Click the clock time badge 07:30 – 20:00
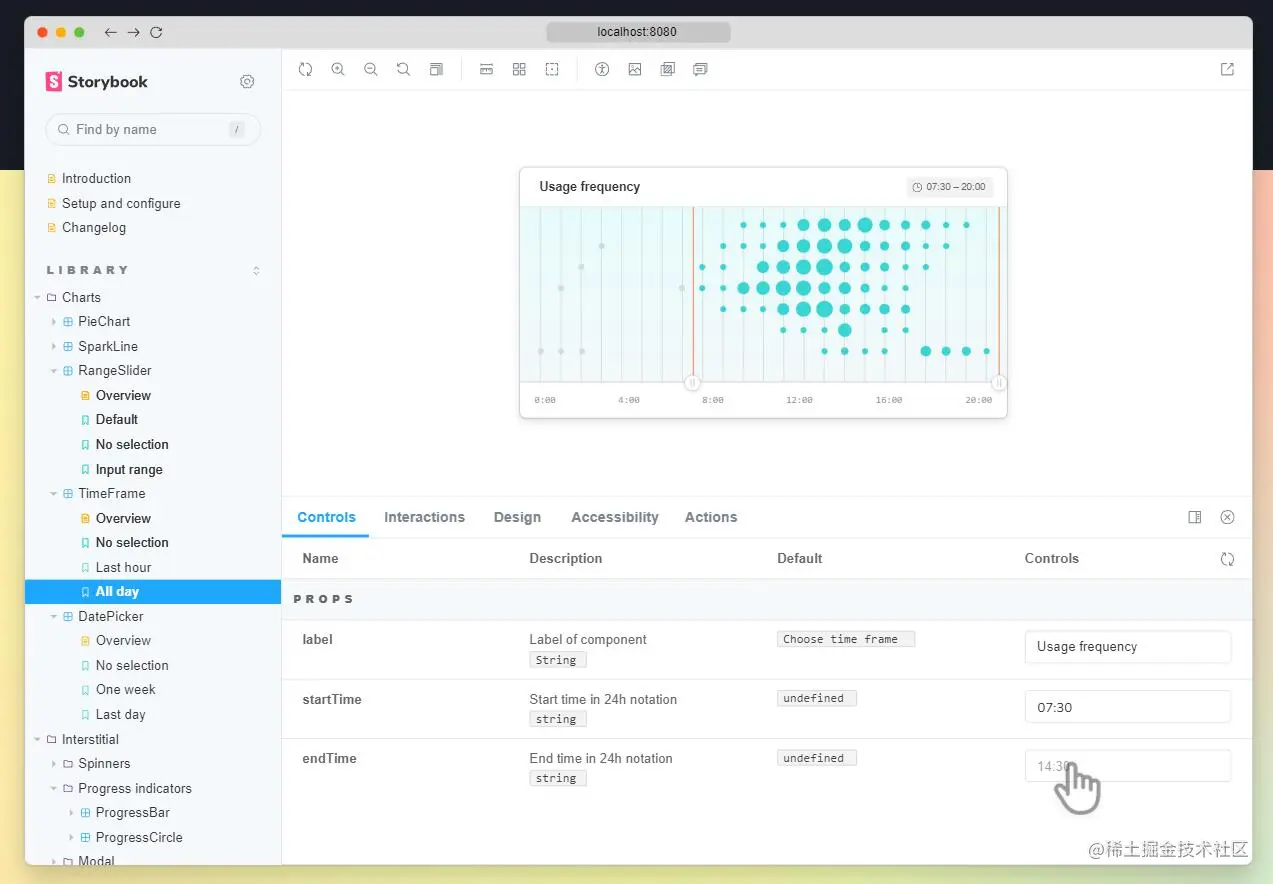This screenshot has width=1273, height=884. pos(949,187)
